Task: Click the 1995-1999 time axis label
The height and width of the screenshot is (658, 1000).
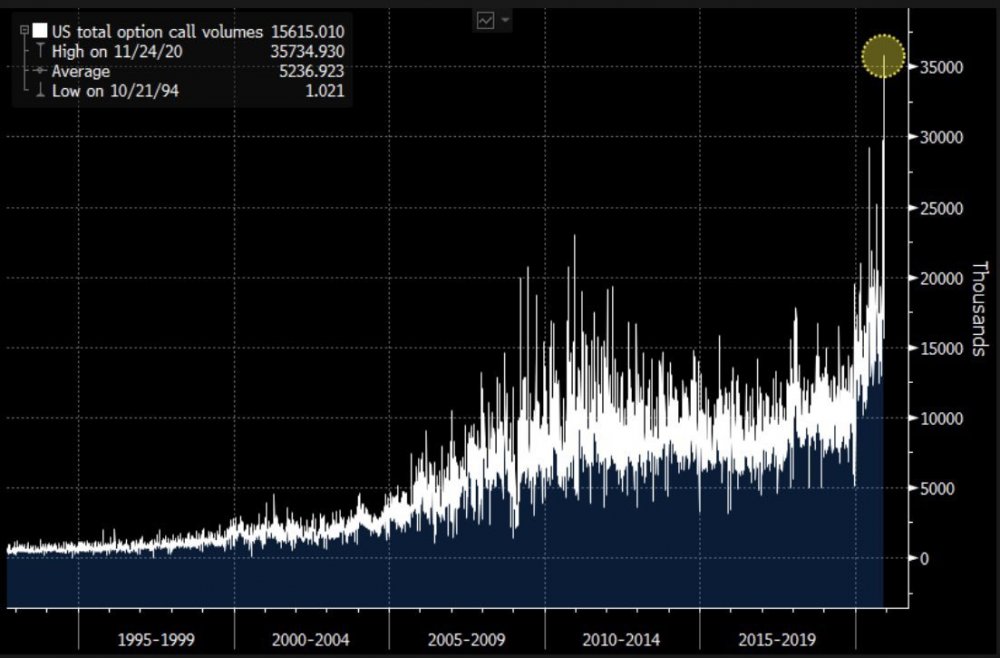Action: (156, 640)
